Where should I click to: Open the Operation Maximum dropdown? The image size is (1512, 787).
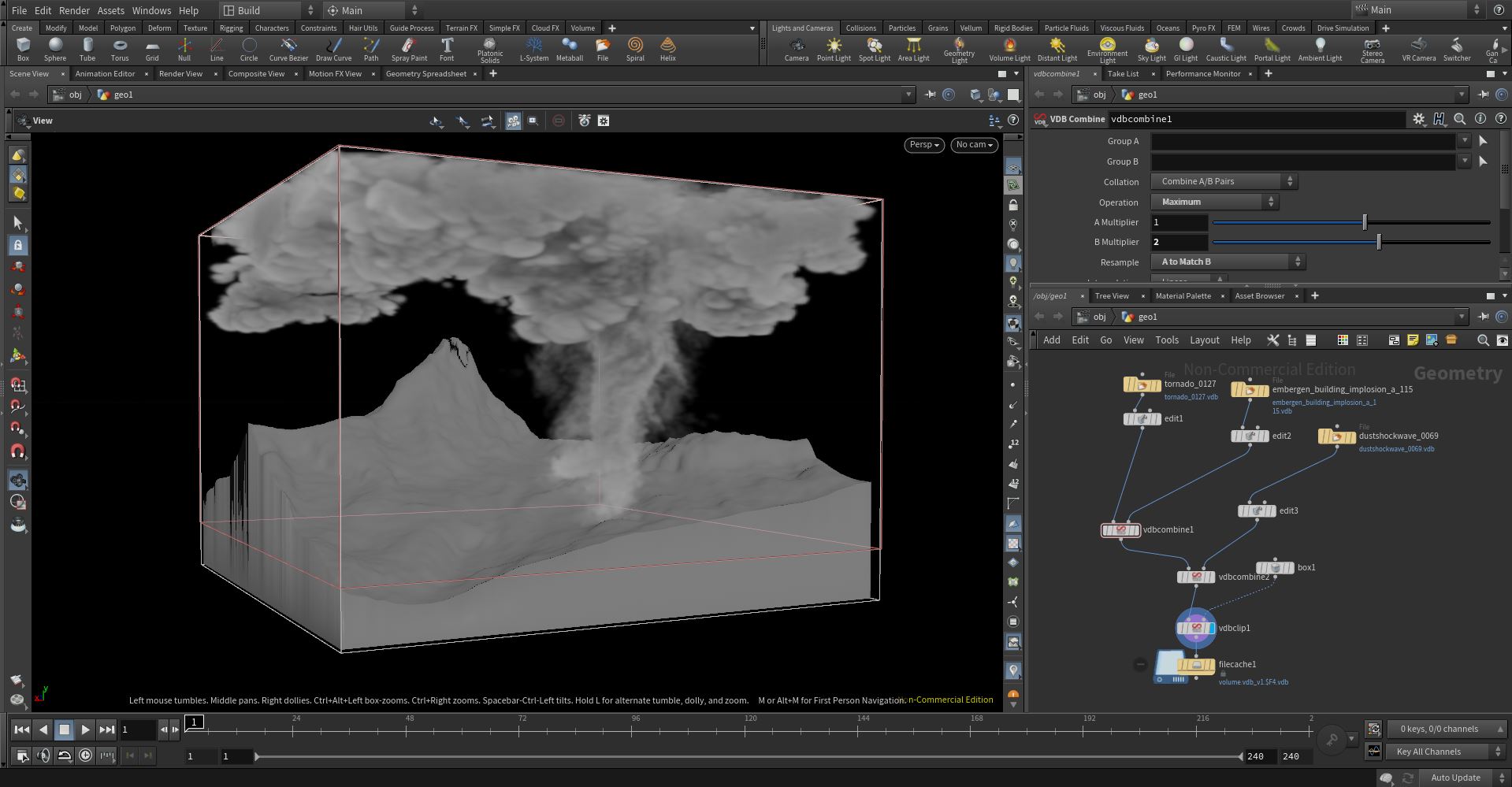1214,202
